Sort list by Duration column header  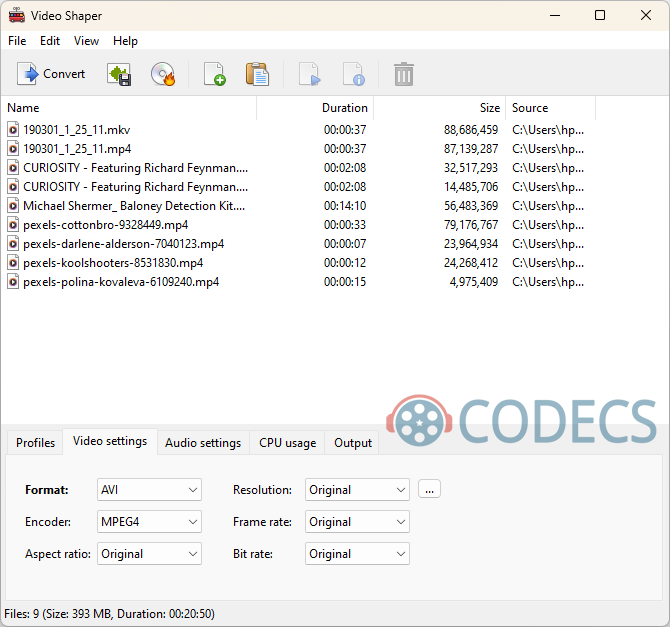coord(315,108)
